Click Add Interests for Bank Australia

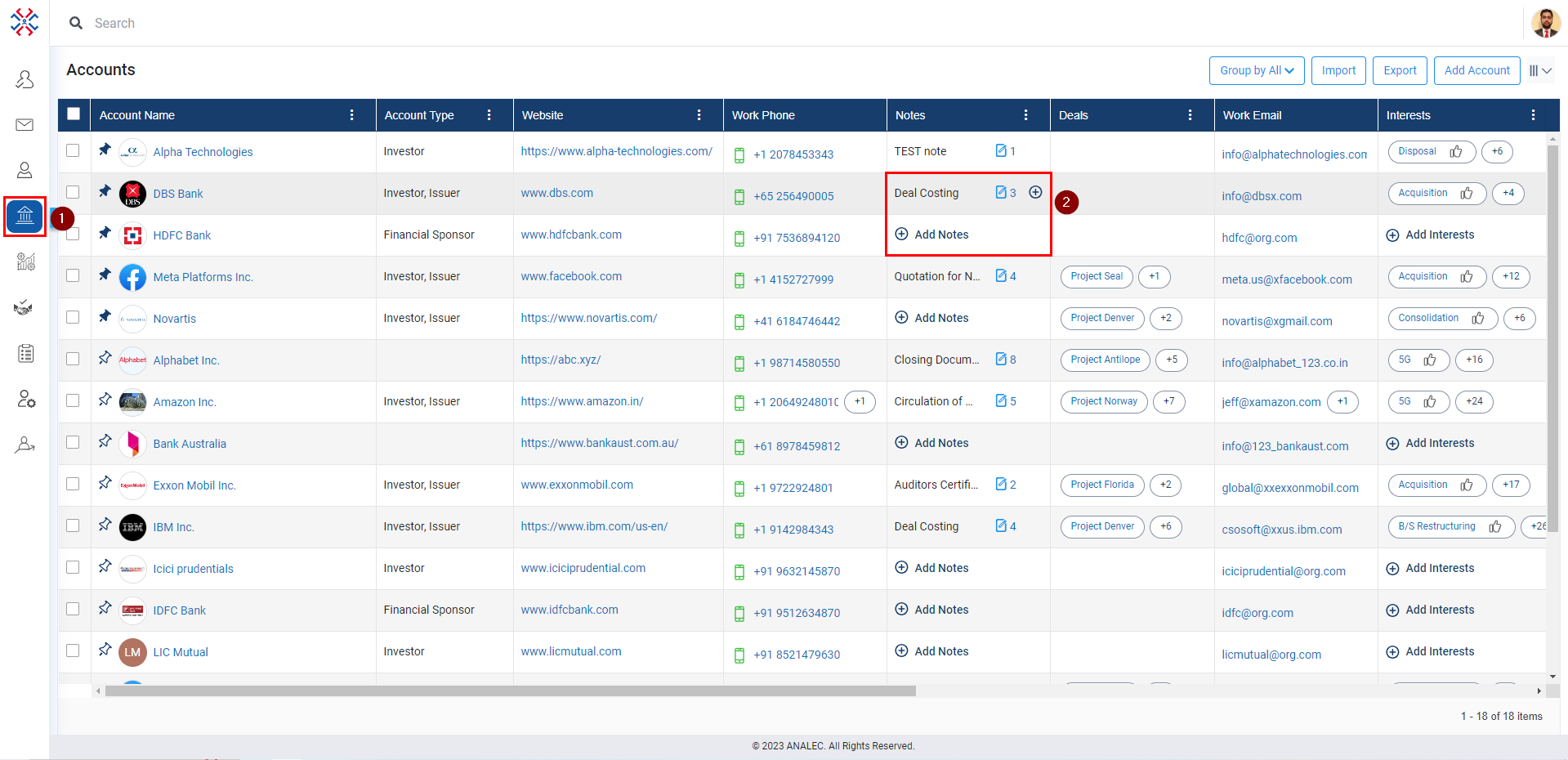(1430, 443)
